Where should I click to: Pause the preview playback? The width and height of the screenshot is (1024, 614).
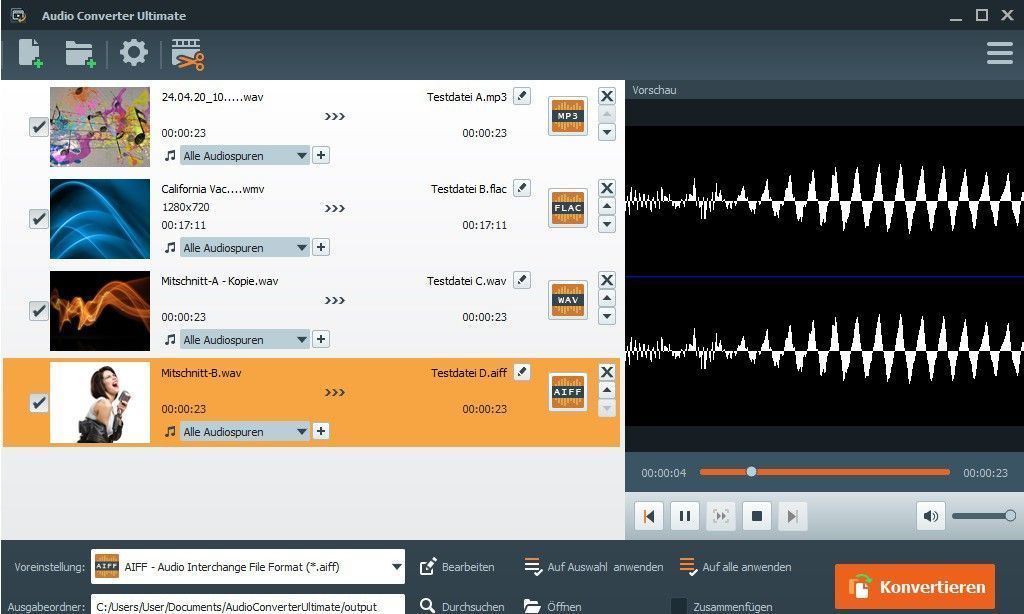pos(685,516)
